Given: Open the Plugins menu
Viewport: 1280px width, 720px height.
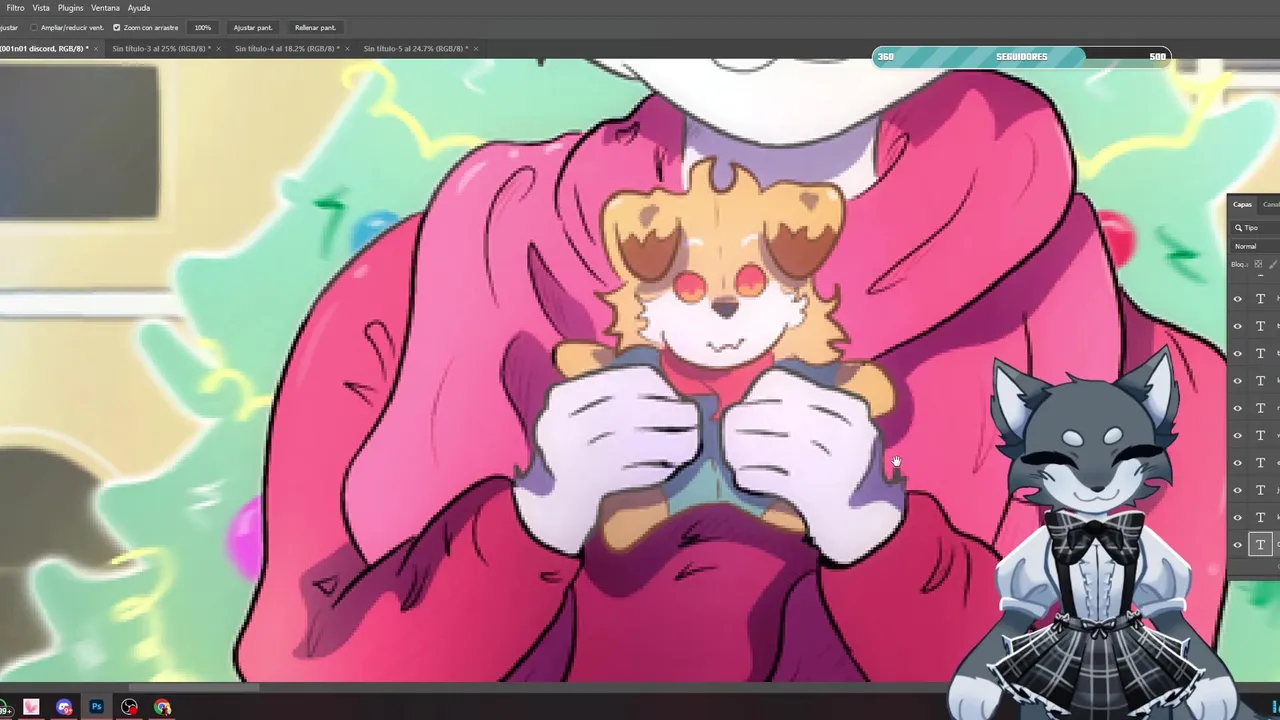Looking at the screenshot, I should tap(70, 8).
